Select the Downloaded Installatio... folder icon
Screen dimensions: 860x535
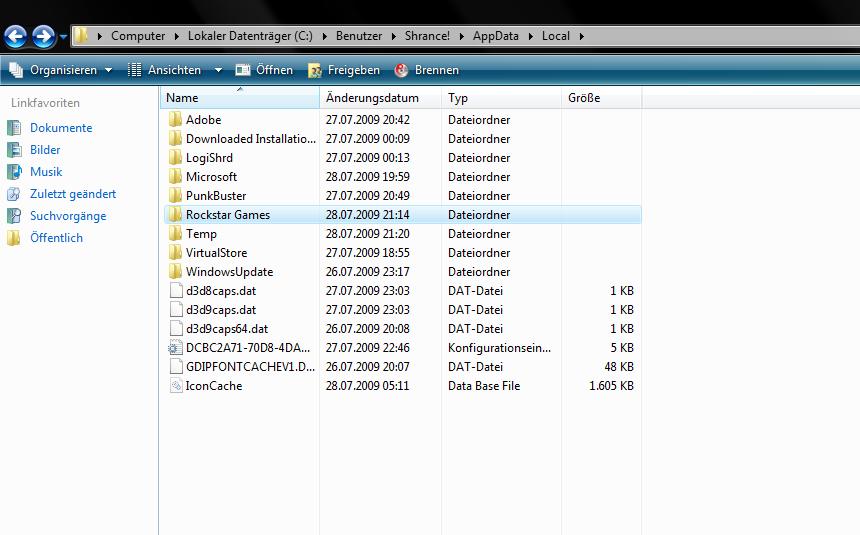pyautogui.click(x=176, y=139)
